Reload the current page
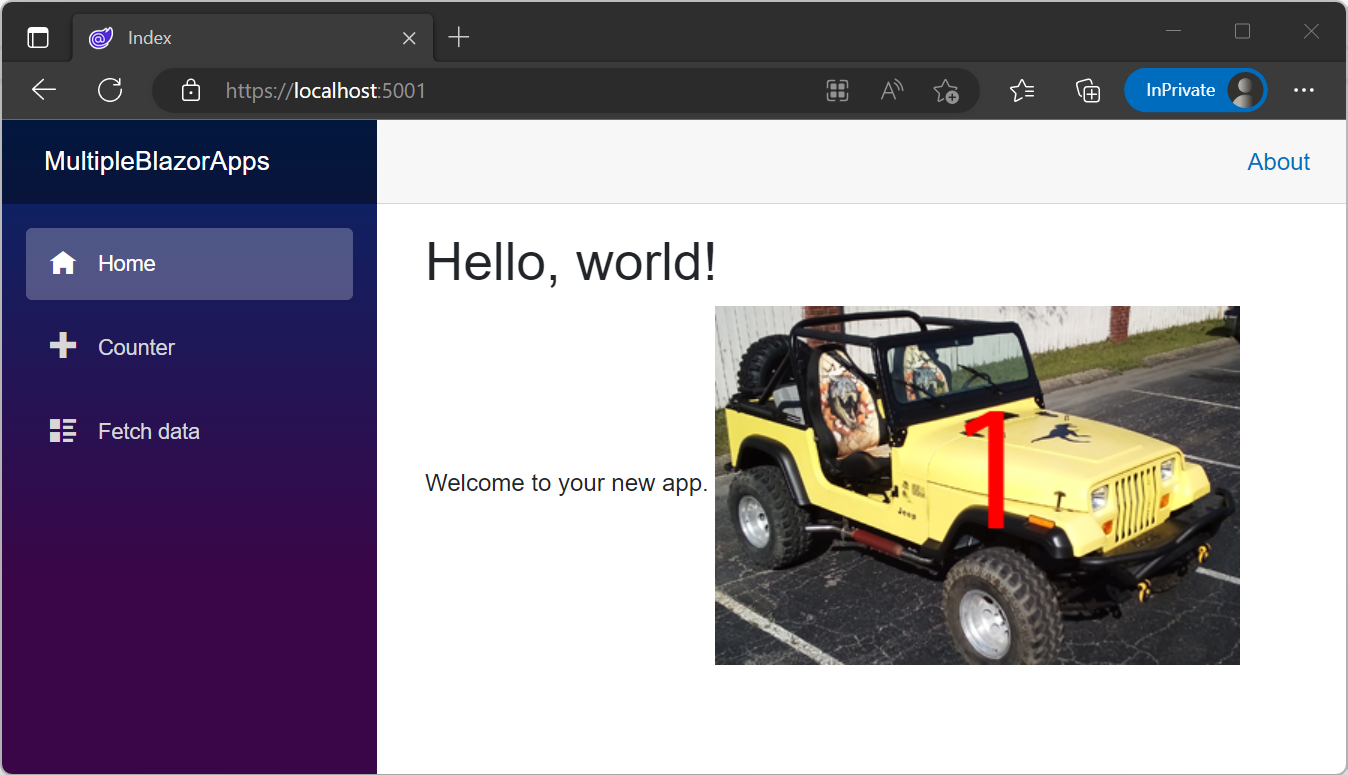Viewport: 1348px width, 775px height. click(110, 90)
